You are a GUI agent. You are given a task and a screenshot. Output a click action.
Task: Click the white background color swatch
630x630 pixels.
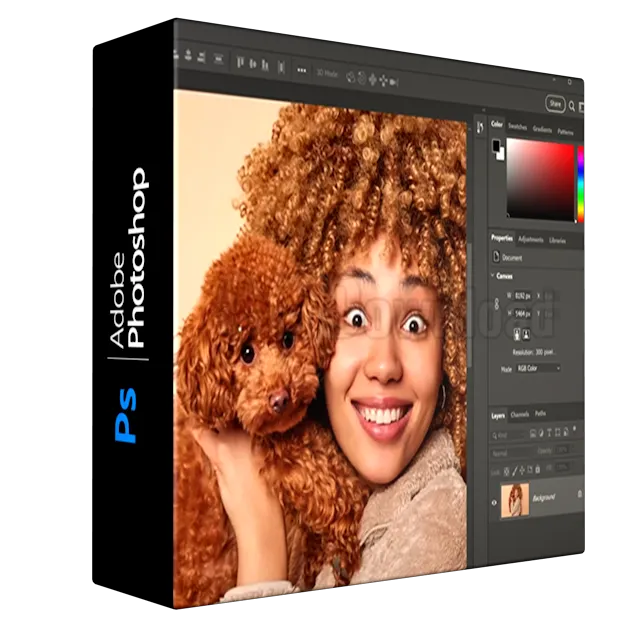click(501, 154)
